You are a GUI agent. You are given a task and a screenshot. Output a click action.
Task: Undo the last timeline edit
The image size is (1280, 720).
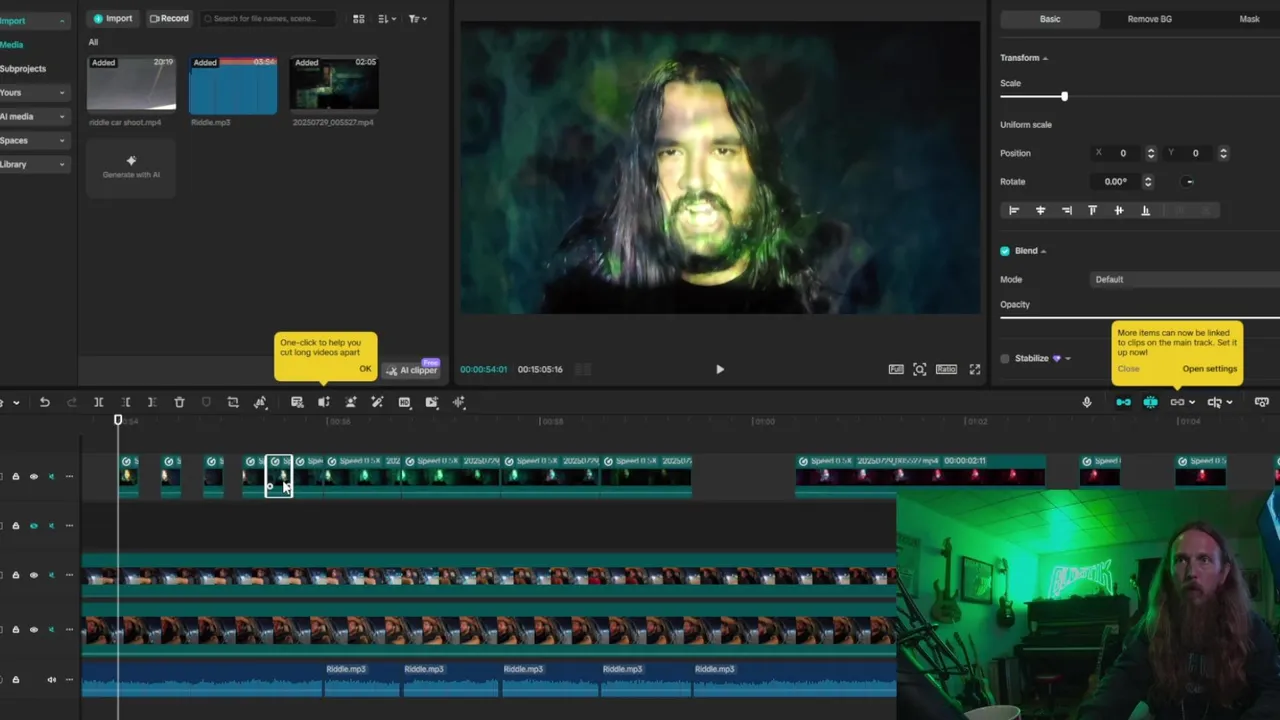pyautogui.click(x=44, y=402)
